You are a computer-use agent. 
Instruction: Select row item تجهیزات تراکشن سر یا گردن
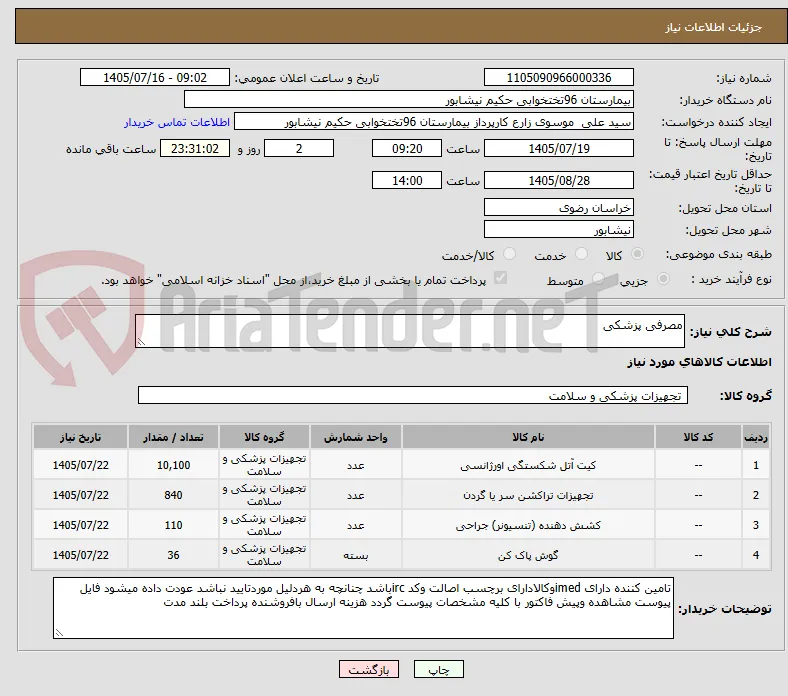tap(528, 495)
